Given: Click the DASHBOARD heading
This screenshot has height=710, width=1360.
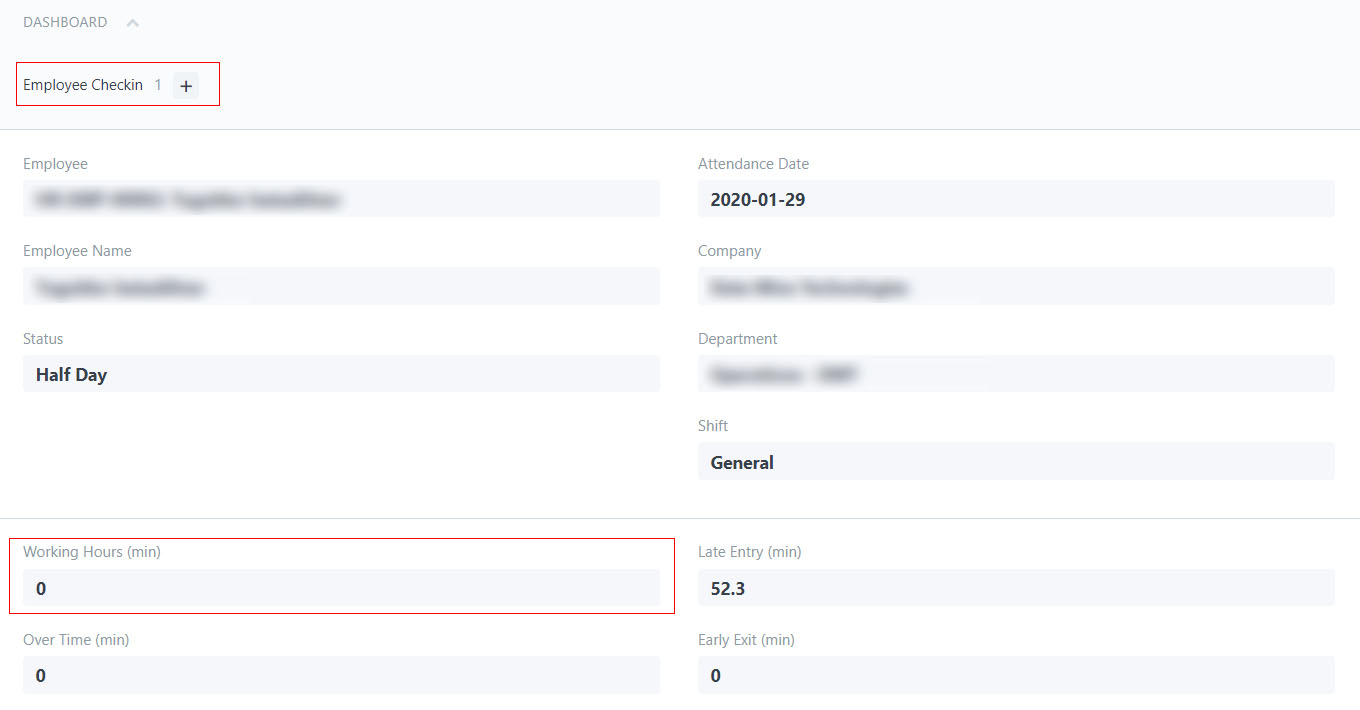Looking at the screenshot, I should point(65,21).
